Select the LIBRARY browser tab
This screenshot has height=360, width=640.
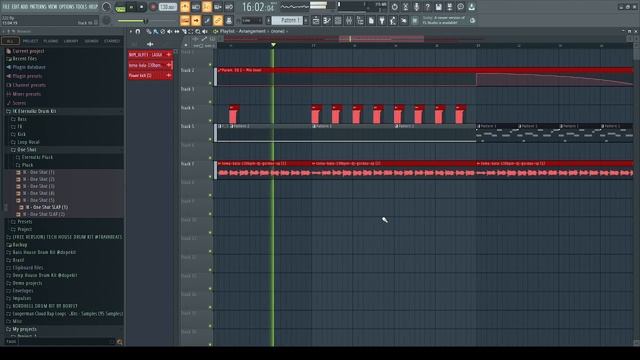pyautogui.click(x=71, y=41)
